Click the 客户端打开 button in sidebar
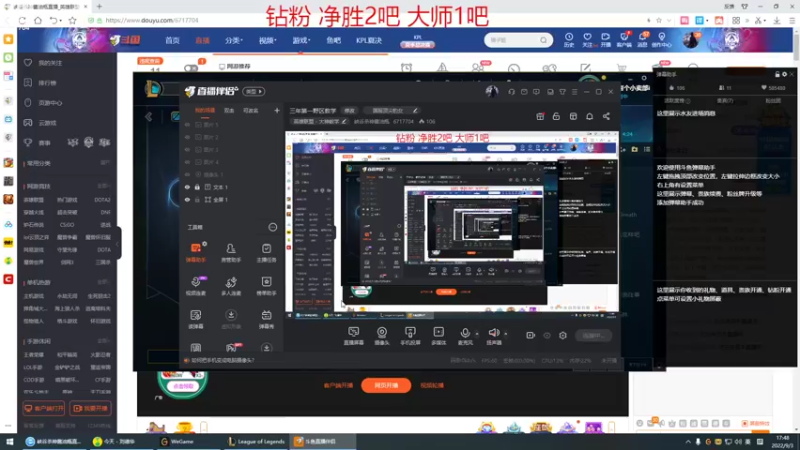This screenshot has height=450, width=800. 44,408
